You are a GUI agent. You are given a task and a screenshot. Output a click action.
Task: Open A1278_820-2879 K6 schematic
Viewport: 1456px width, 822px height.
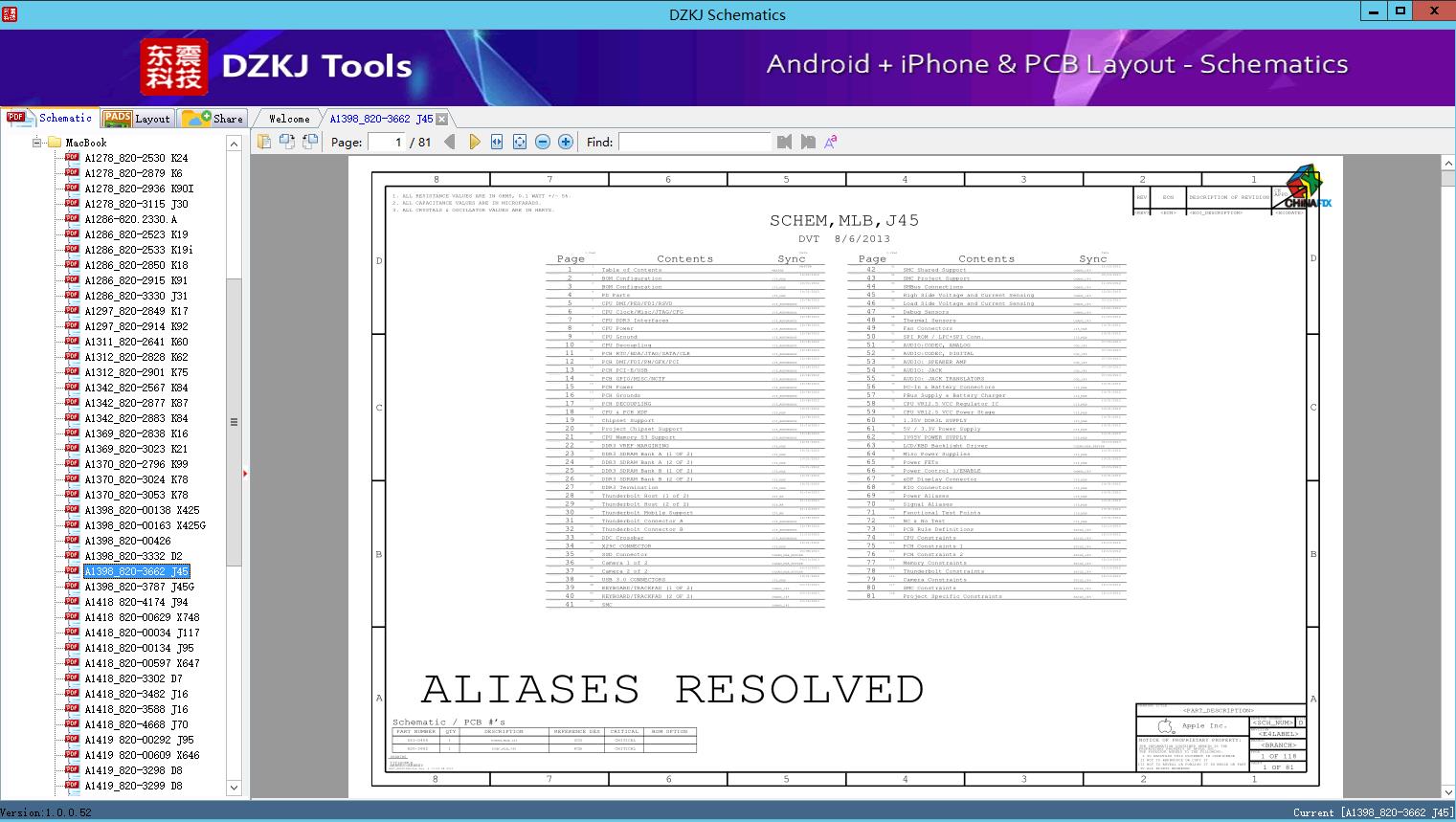point(133,173)
